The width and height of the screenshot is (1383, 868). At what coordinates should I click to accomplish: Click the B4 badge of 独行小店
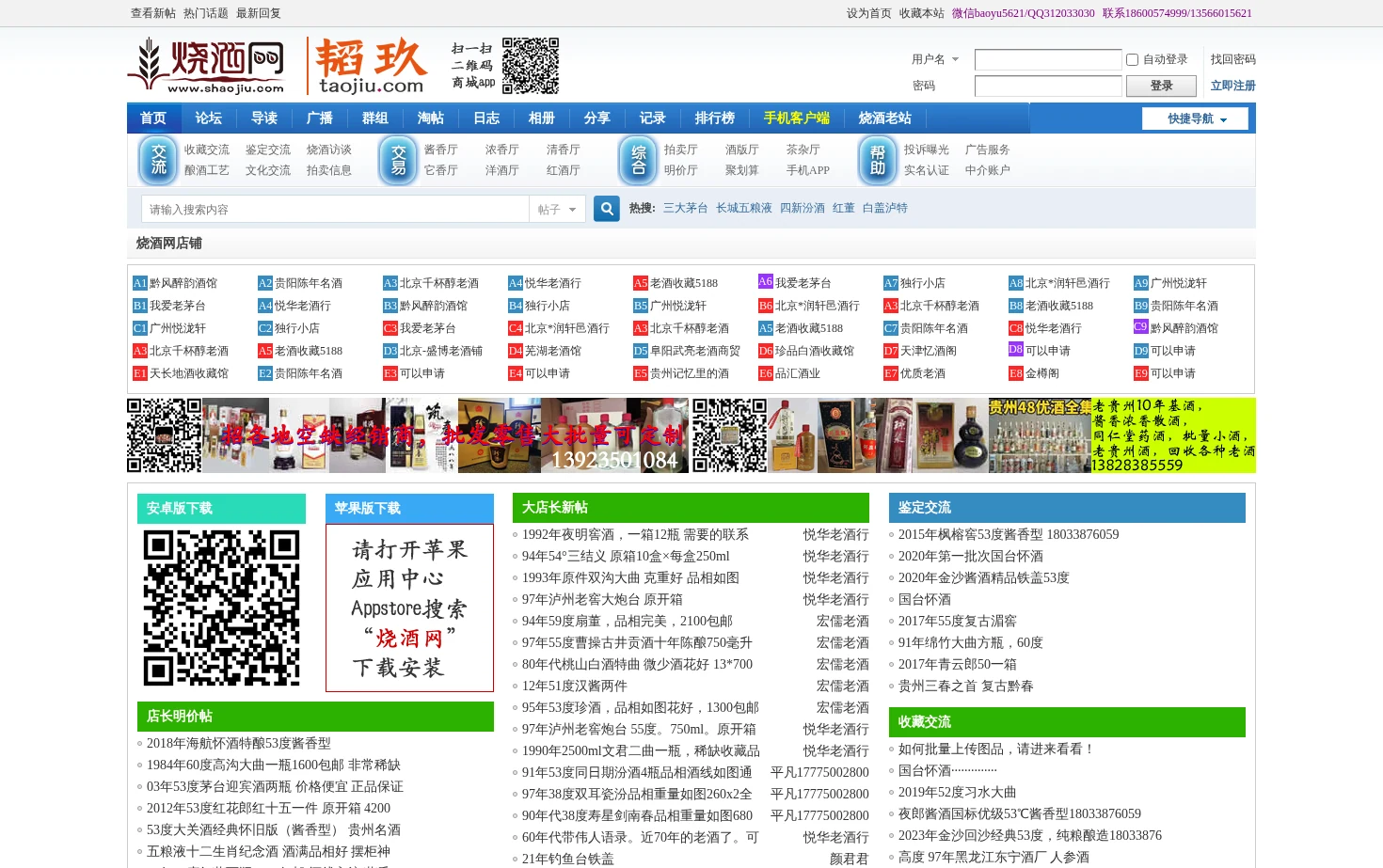pos(516,306)
